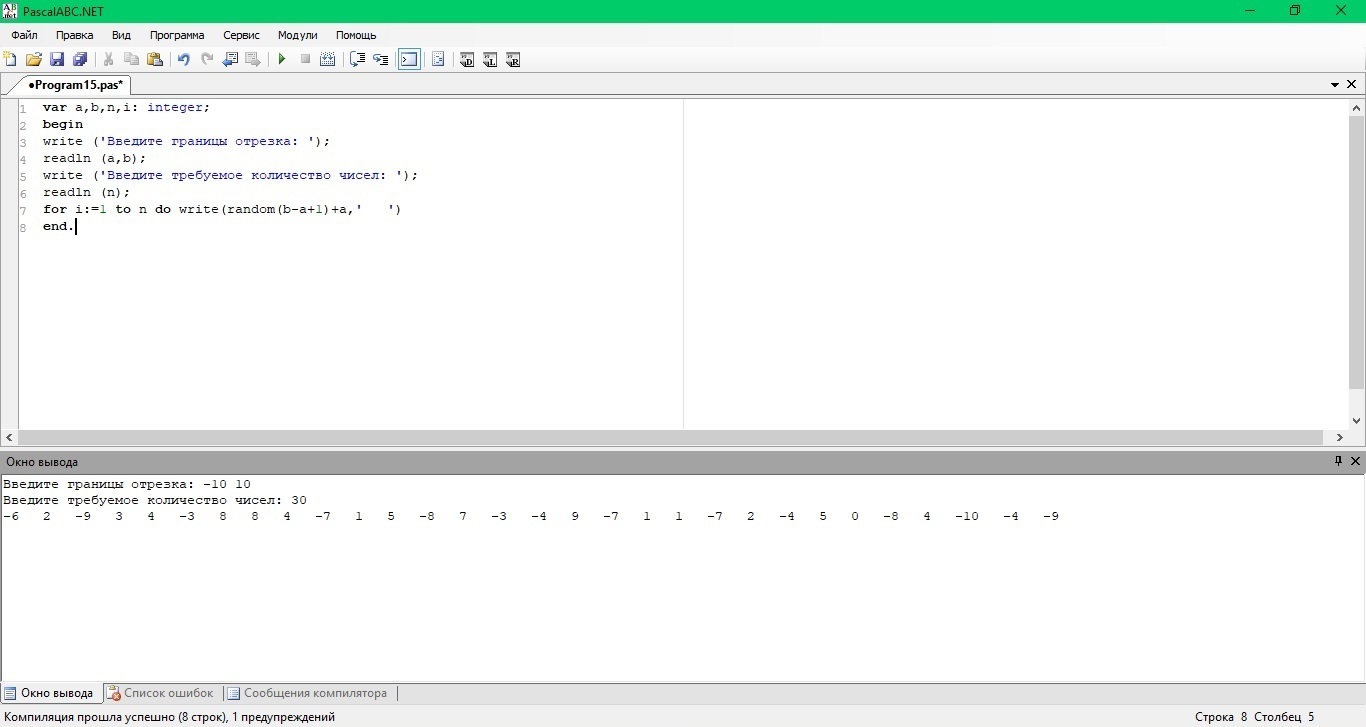The width and height of the screenshot is (1366, 727).
Task: Switch to Сообщения компилятора tab
Action: [x=307, y=693]
